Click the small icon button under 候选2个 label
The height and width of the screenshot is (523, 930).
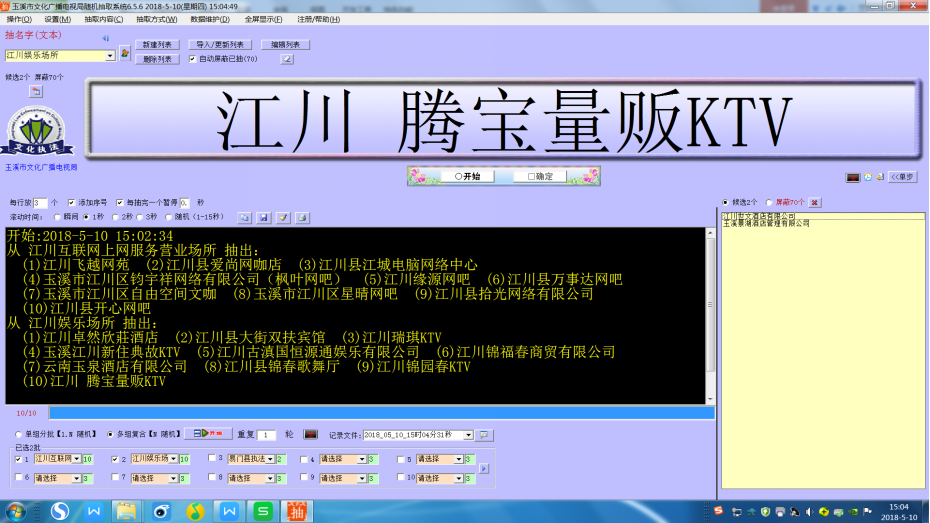[36, 91]
